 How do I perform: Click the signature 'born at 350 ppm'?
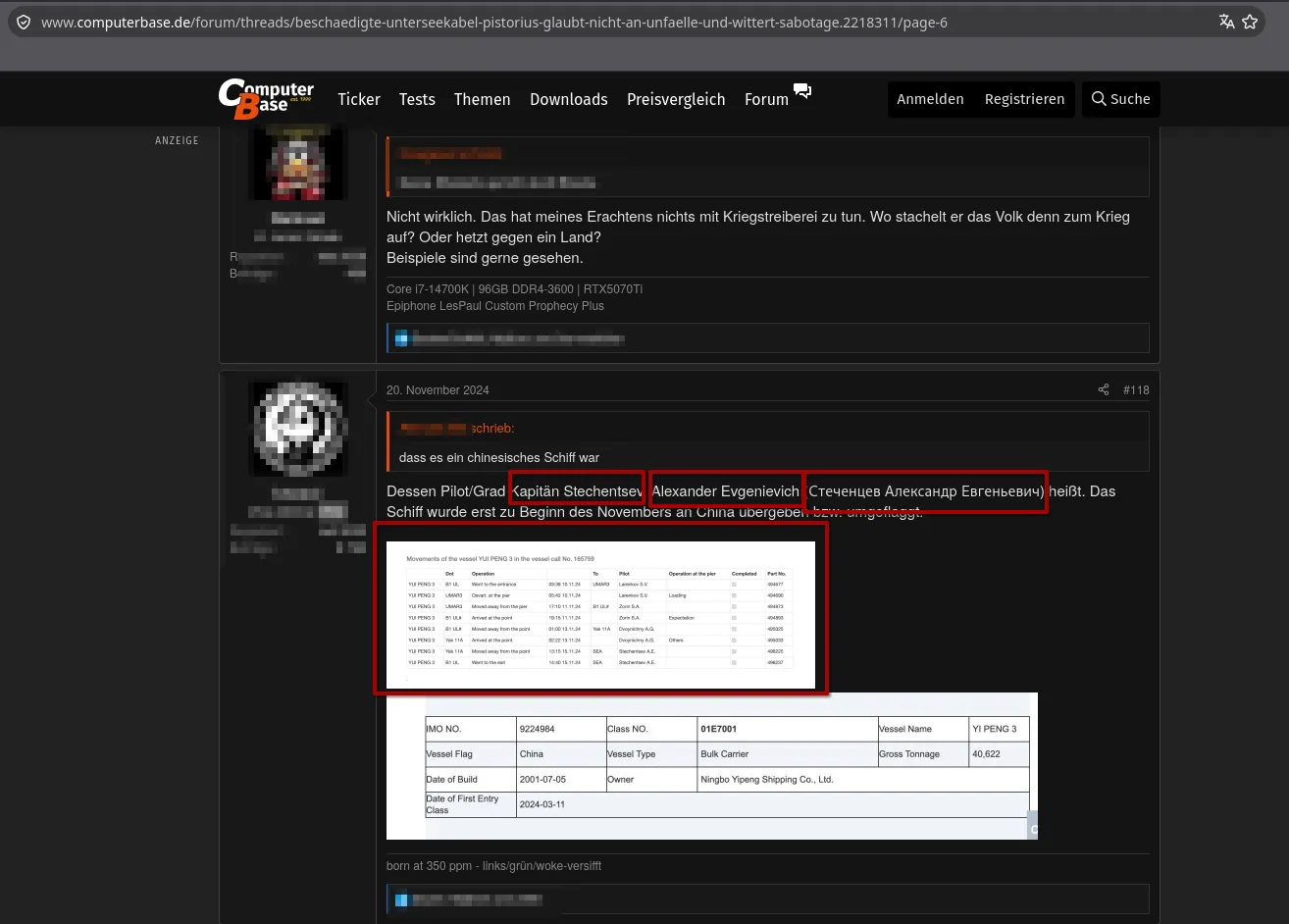[x=429, y=866]
